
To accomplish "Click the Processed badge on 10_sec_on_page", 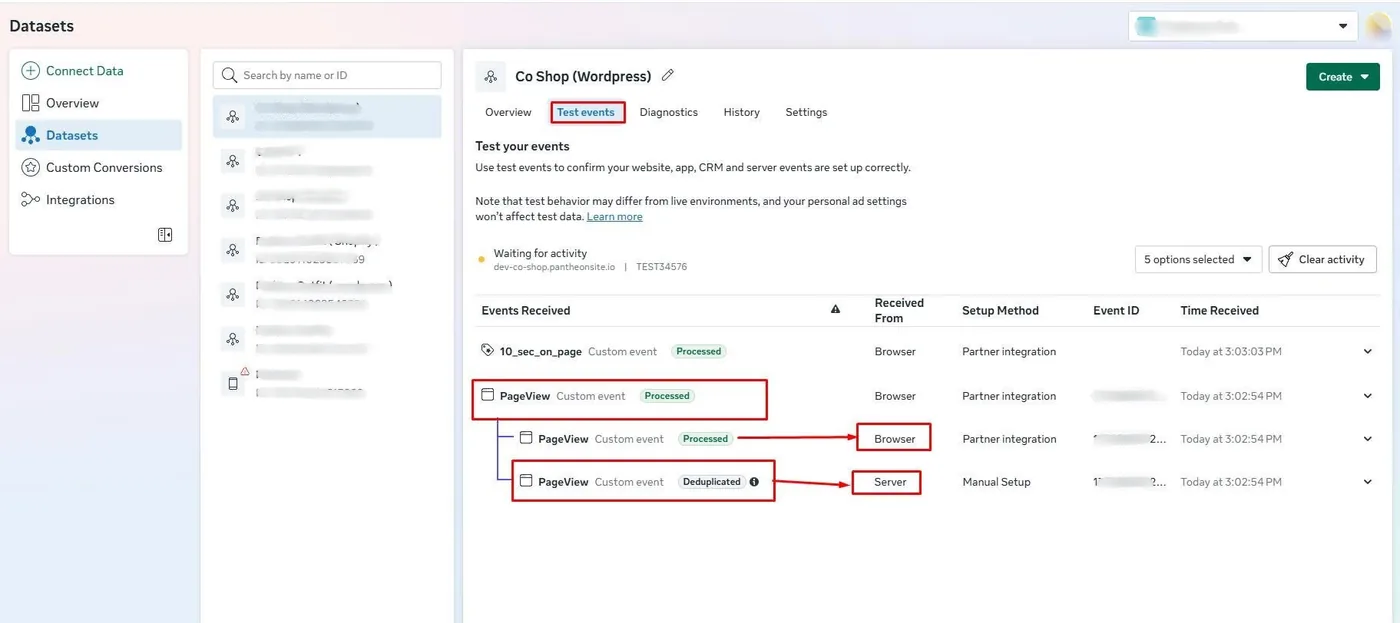I will tap(699, 351).
